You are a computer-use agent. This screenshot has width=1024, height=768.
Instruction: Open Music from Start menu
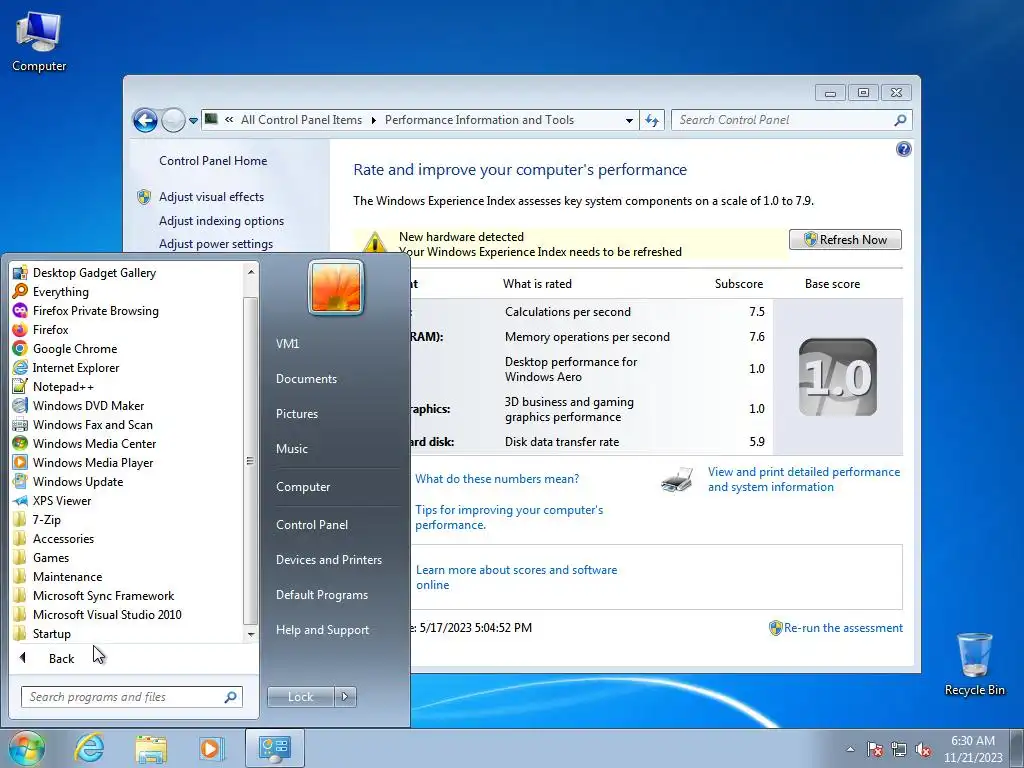point(291,449)
